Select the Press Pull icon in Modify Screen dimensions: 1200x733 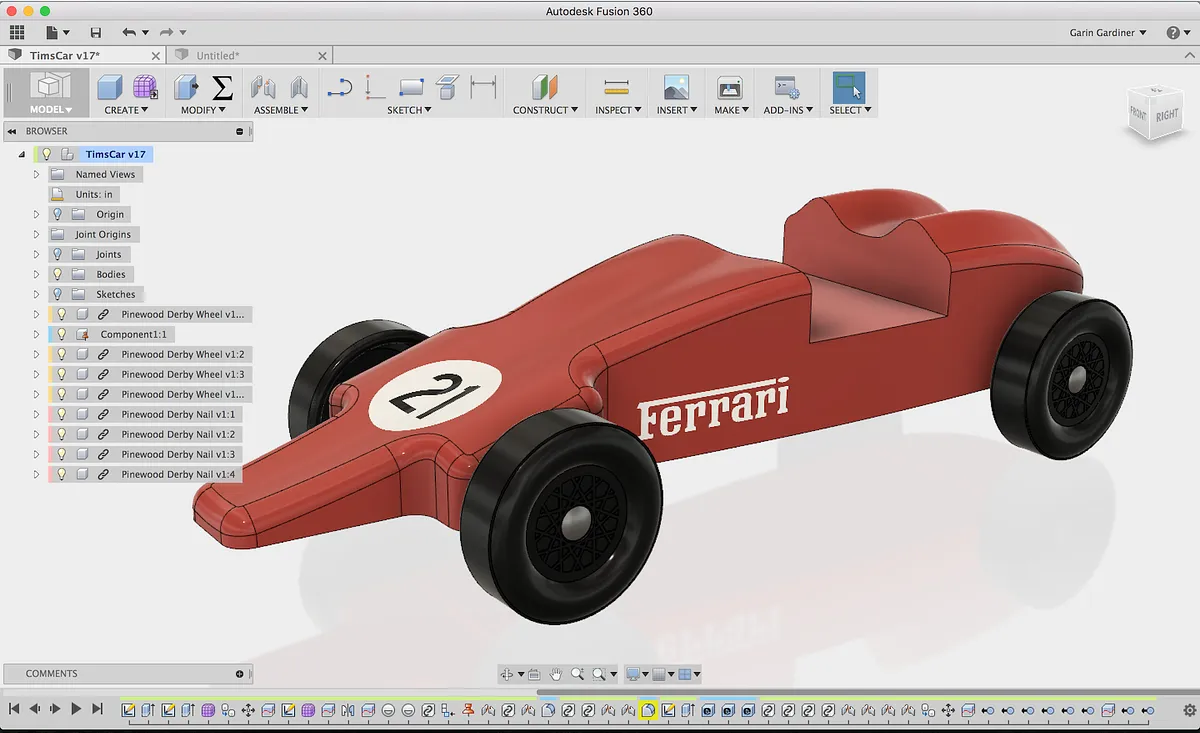[186, 87]
